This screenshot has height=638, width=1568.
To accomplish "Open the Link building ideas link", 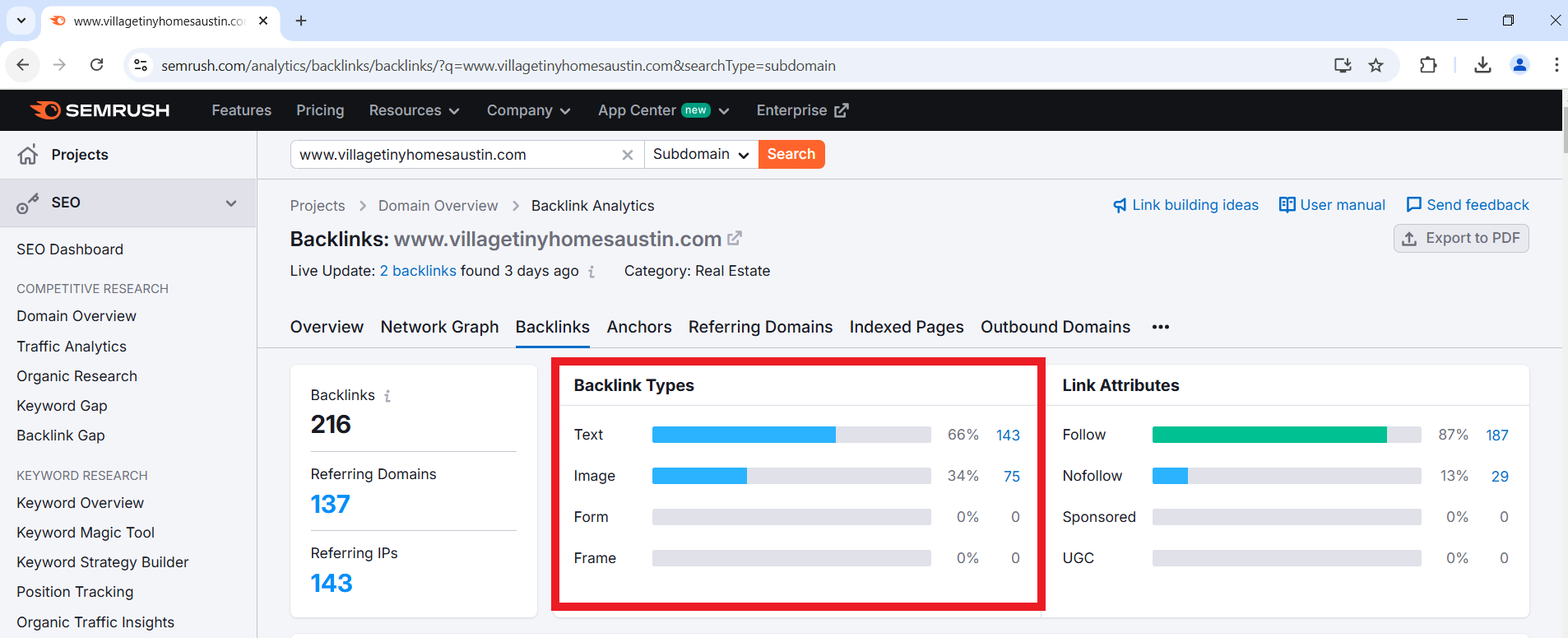I will pyautogui.click(x=1185, y=205).
